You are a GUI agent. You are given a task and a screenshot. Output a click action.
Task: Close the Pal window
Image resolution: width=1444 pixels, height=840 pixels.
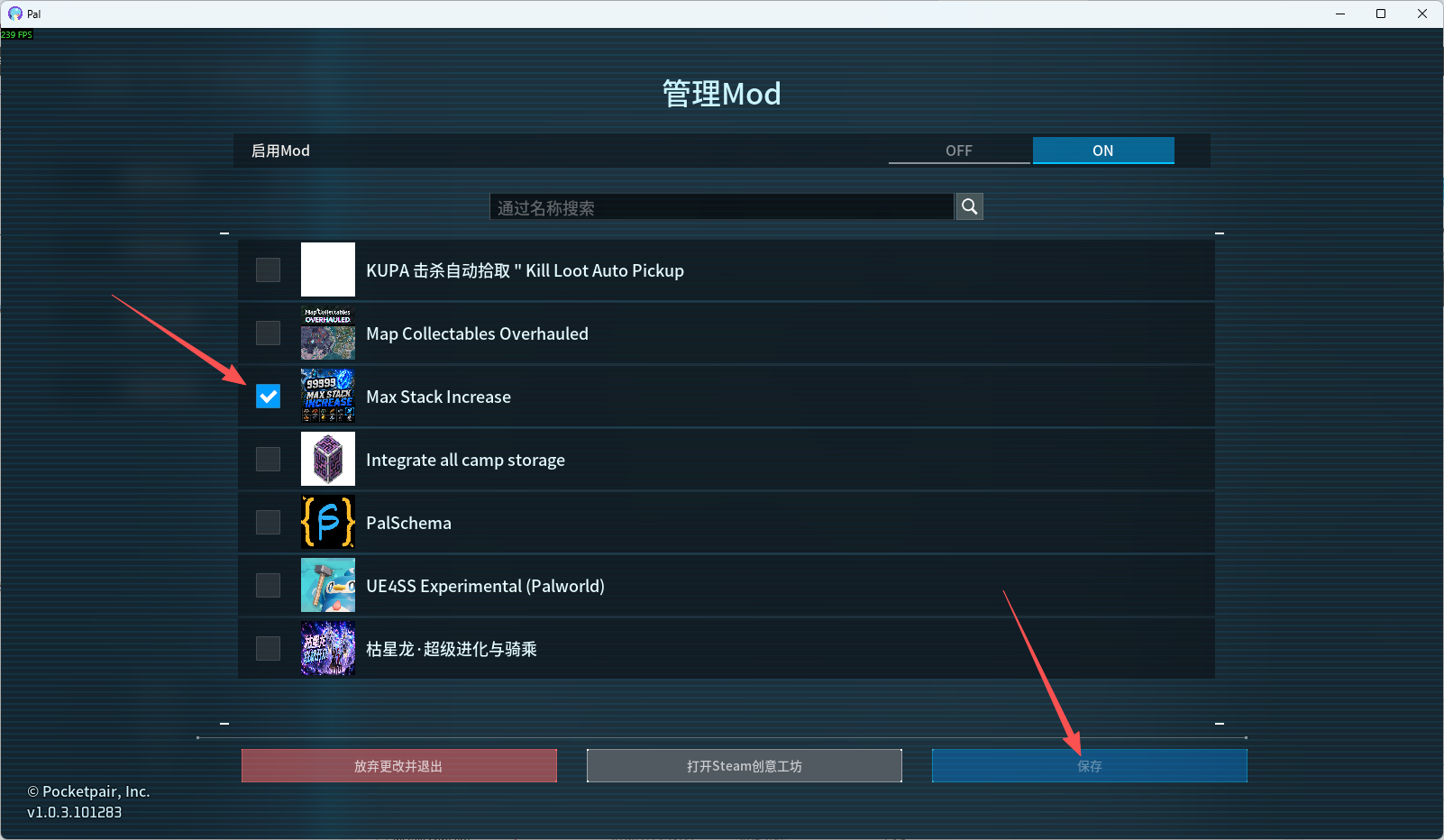coord(1422,14)
